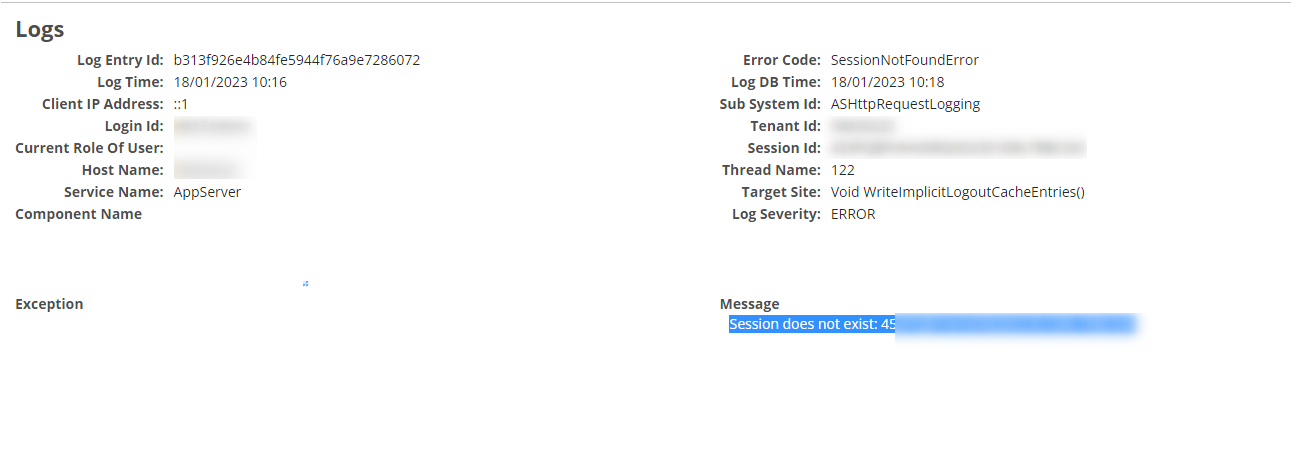Click the Message section label
The width and height of the screenshot is (1291, 462).
(749, 304)
